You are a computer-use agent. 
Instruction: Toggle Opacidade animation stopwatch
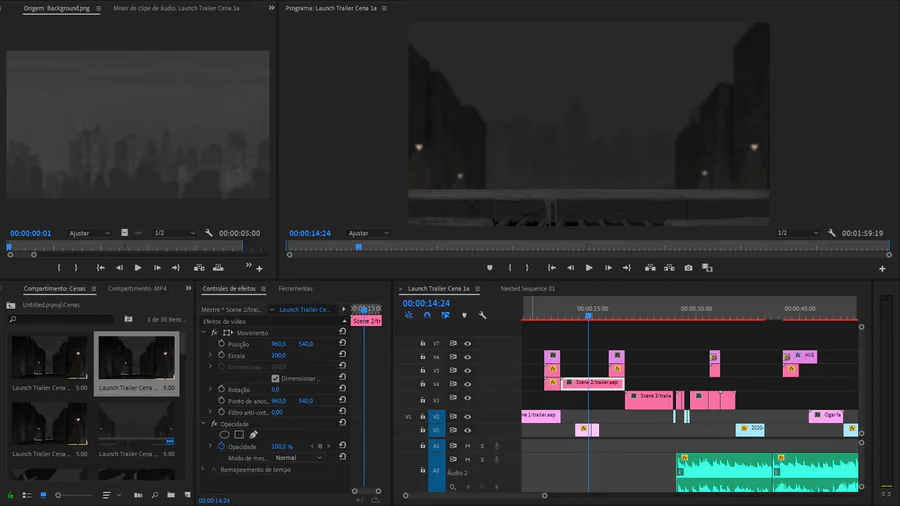tap(222, 446)
